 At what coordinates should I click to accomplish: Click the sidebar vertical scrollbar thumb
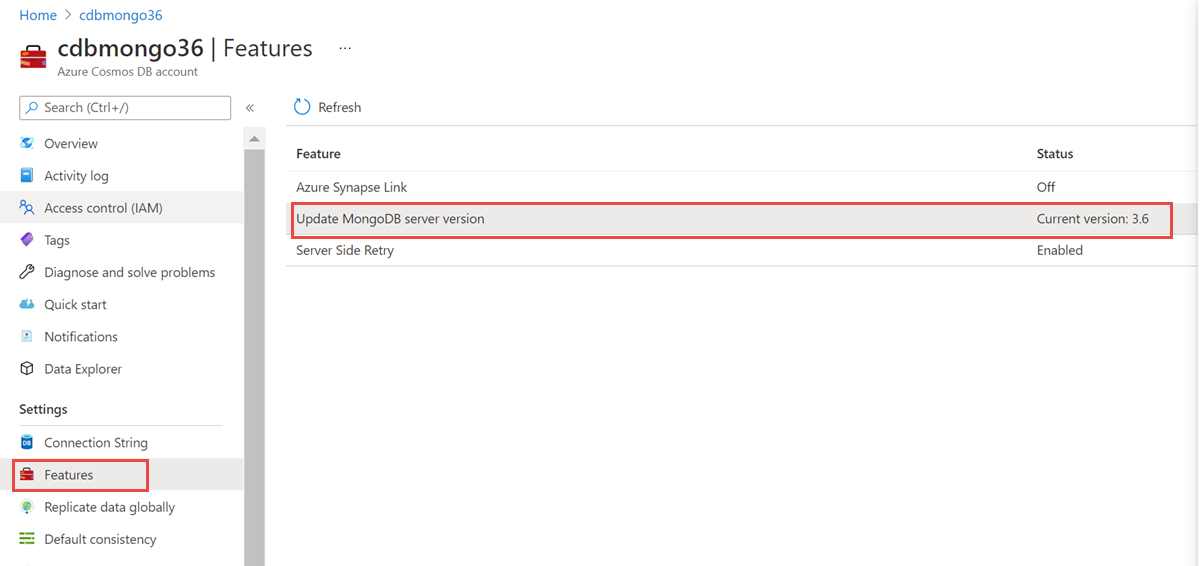(x=254, y=357)
